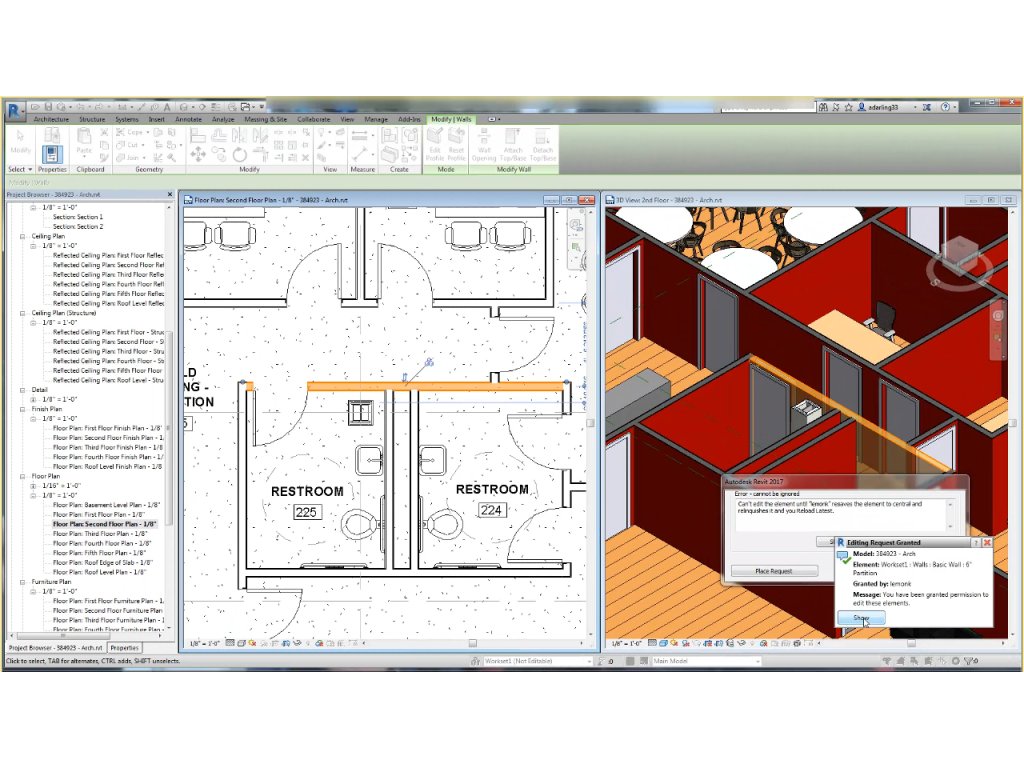Click the filter icon in status bar
Image resolution: width=1024 pixels, height=768 pixels.
point(969,661)
